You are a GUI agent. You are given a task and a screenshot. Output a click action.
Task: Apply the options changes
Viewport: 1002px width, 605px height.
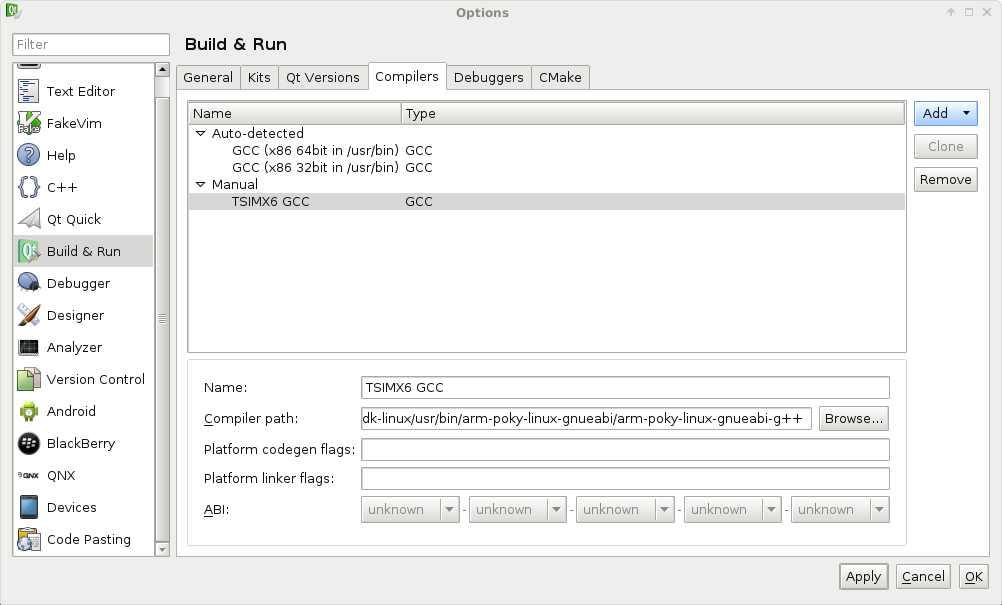pyautogui.click(x=863, y=576)
